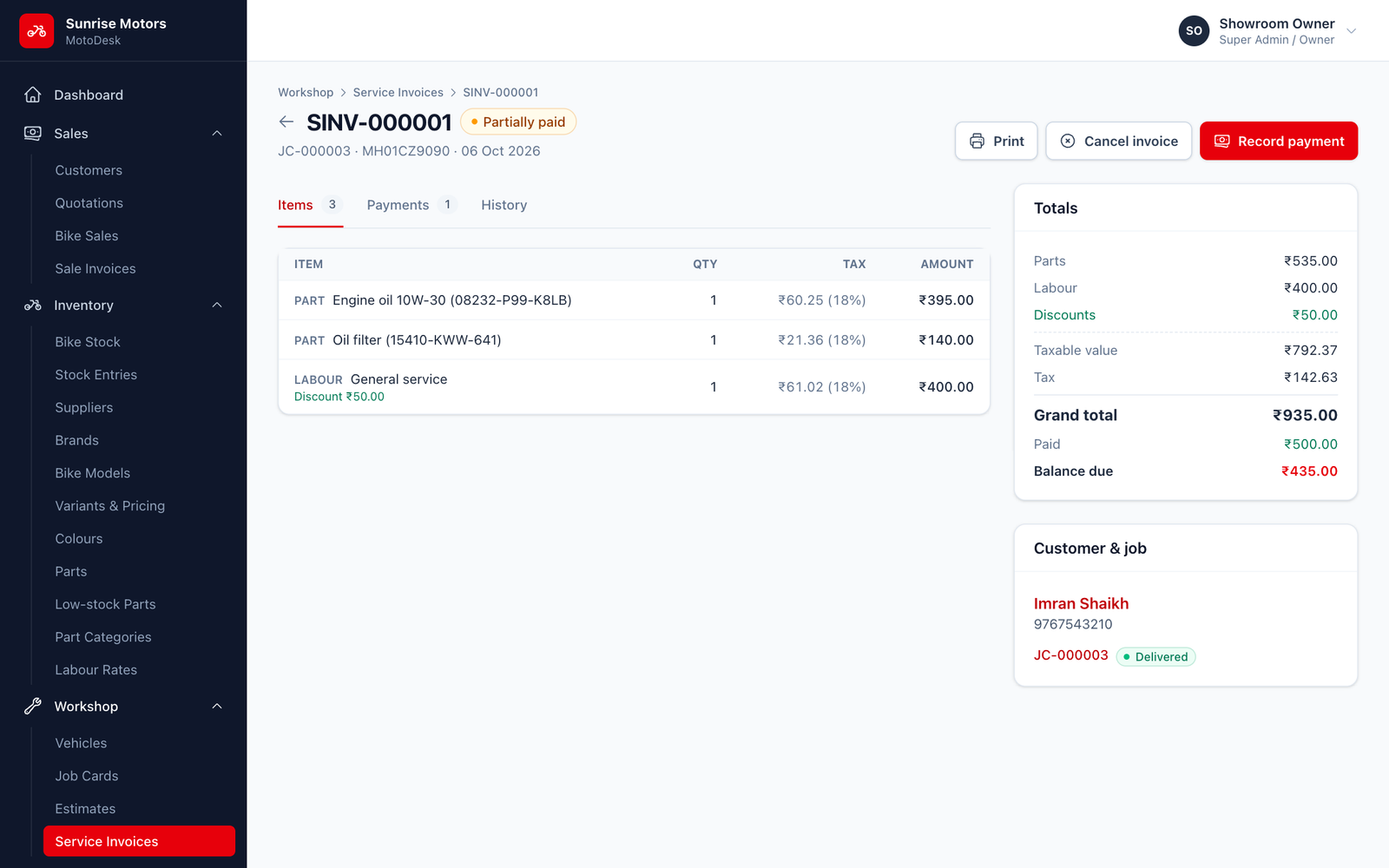Open Stock Entries in the sidebar
Screen dimensions: 1389x868
pyautogui.click(x=95, y=375)
